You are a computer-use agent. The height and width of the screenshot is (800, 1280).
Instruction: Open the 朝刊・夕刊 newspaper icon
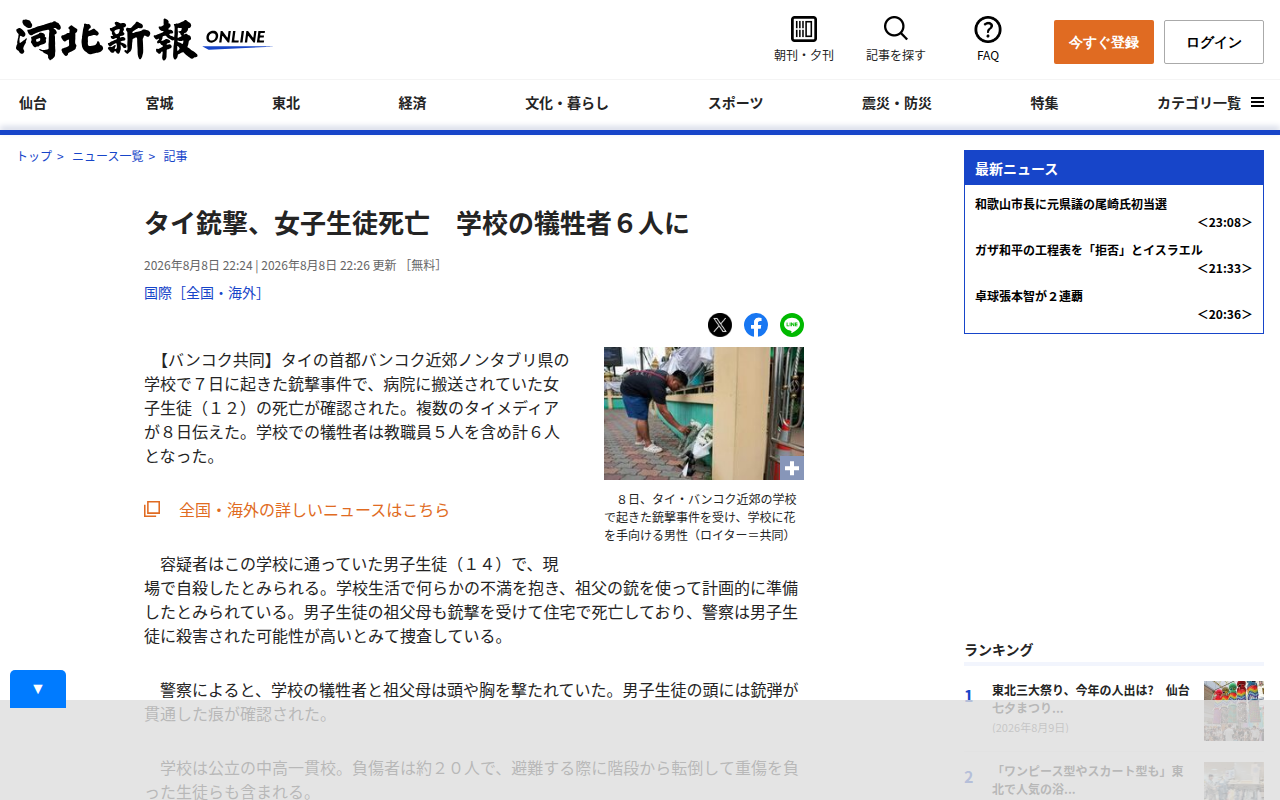[x=803, y=29]
